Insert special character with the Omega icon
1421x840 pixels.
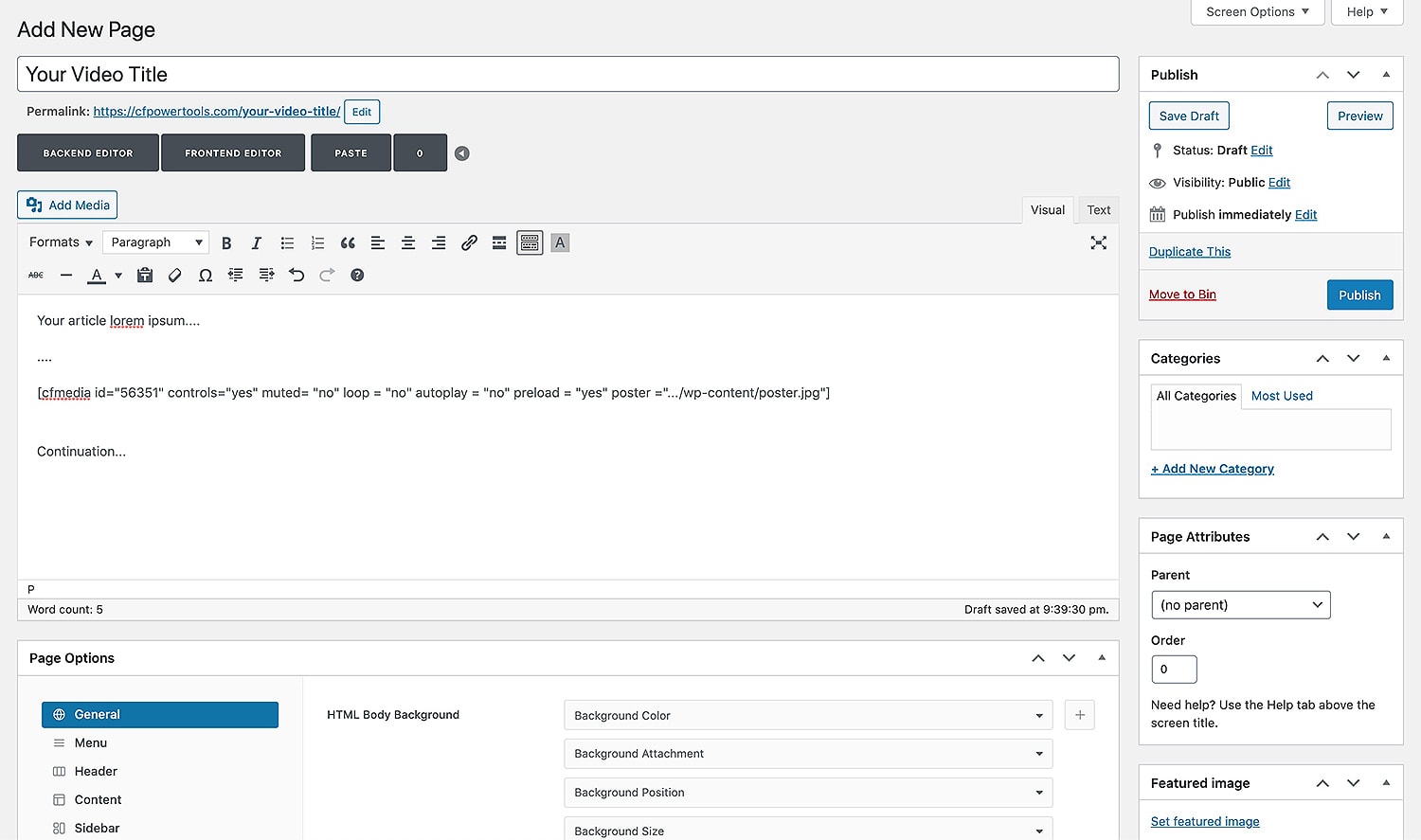click(206, 276)
